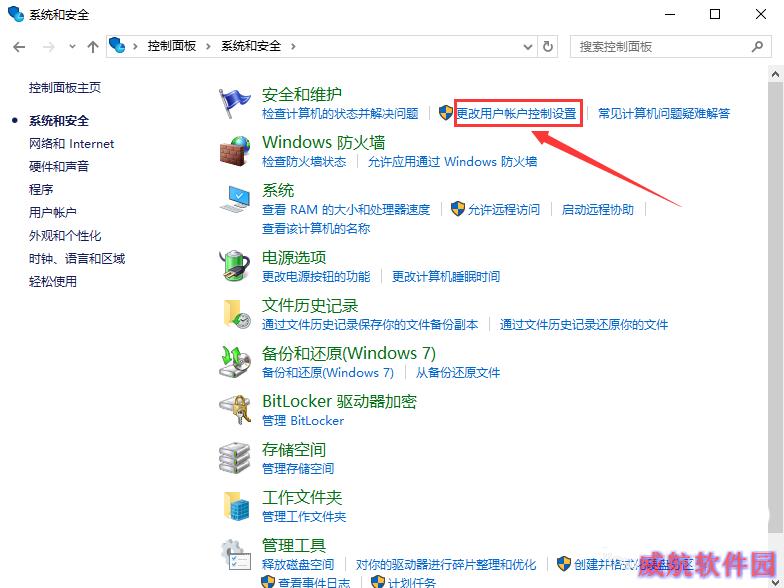Expand the address bar history dropdown
This screenshot has width=784, height=588.
tap(528, 46)
